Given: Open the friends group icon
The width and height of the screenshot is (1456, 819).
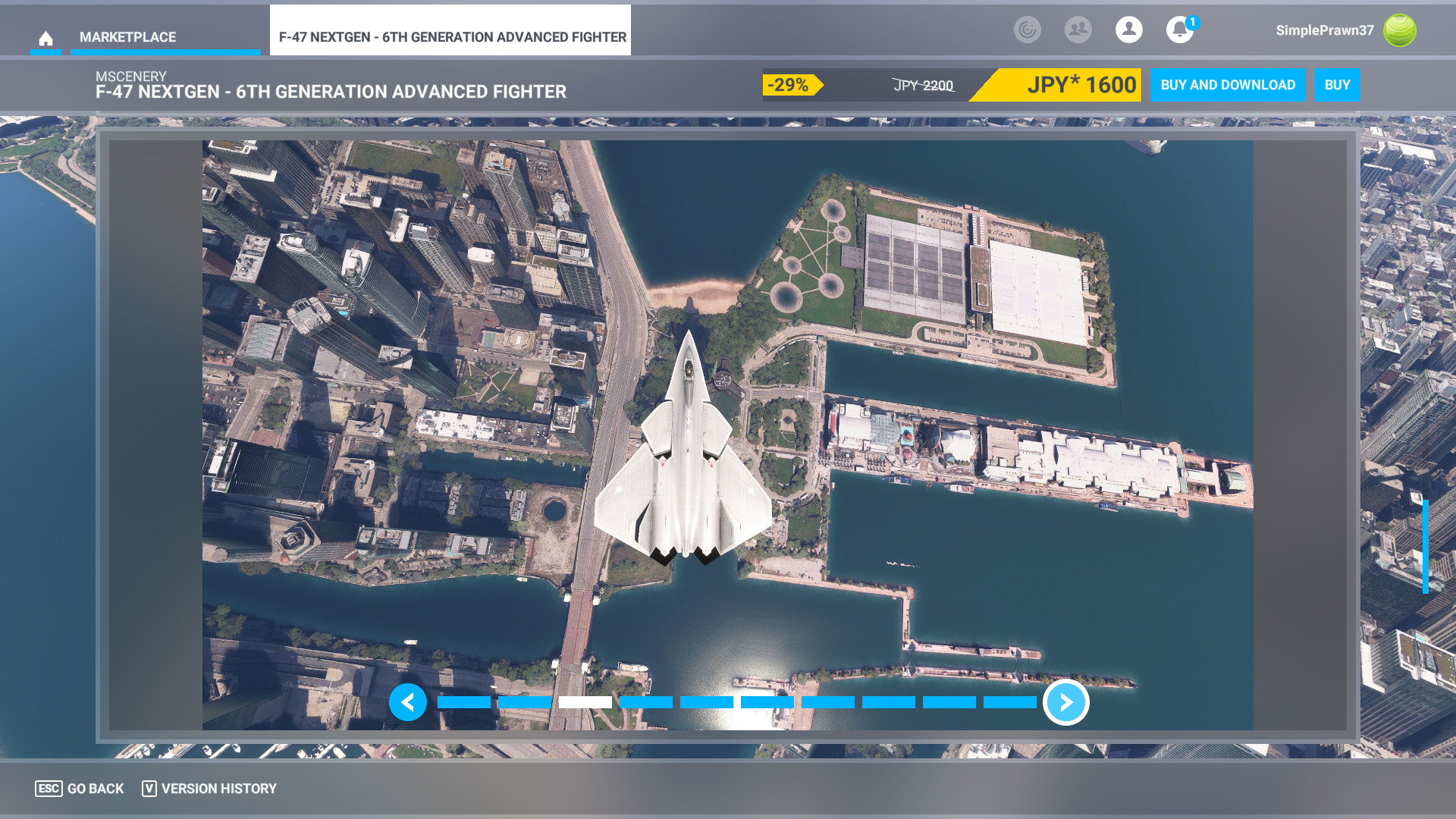Looking at the screenshot, I should coord(1078,30).
